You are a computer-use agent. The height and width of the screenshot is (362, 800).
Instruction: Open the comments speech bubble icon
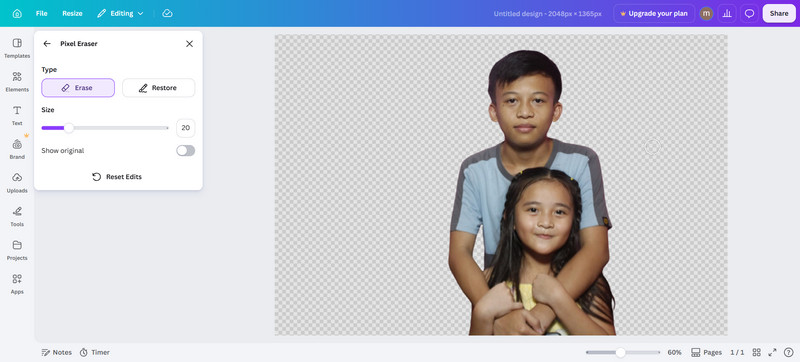coord(749,14)
